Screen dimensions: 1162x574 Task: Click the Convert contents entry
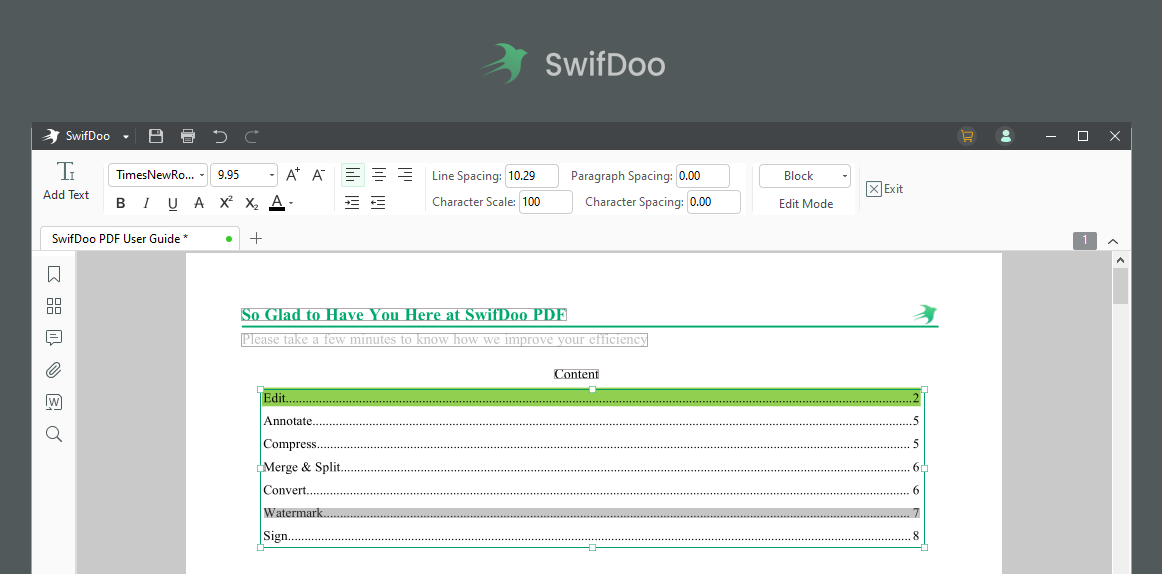[x=591, y=490]
